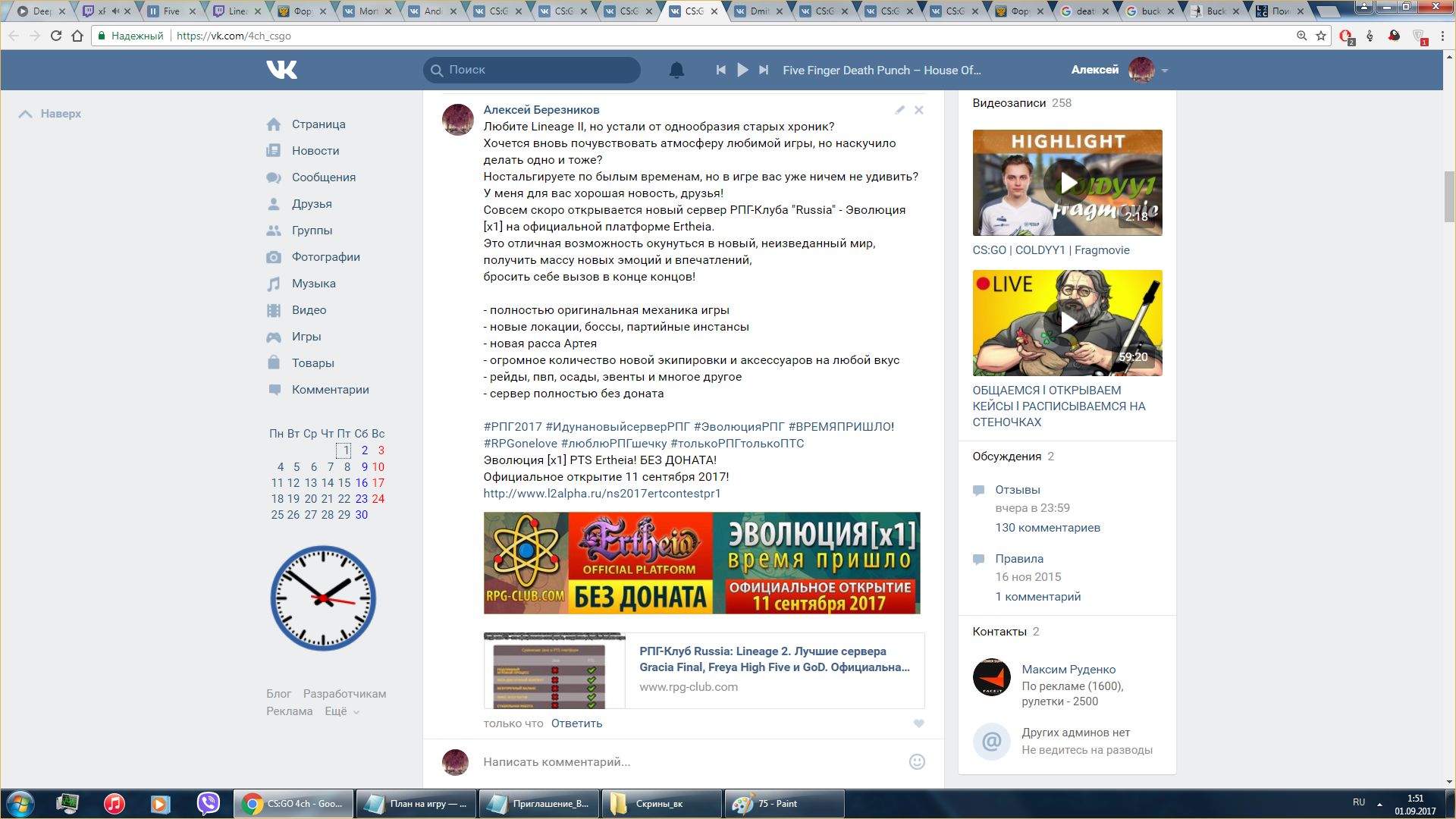Image resolution: width=1456 pixels, height=819 pixels.
Task: Open РПГ-Клуб Russia link preview title
Action: coord(774,659)
